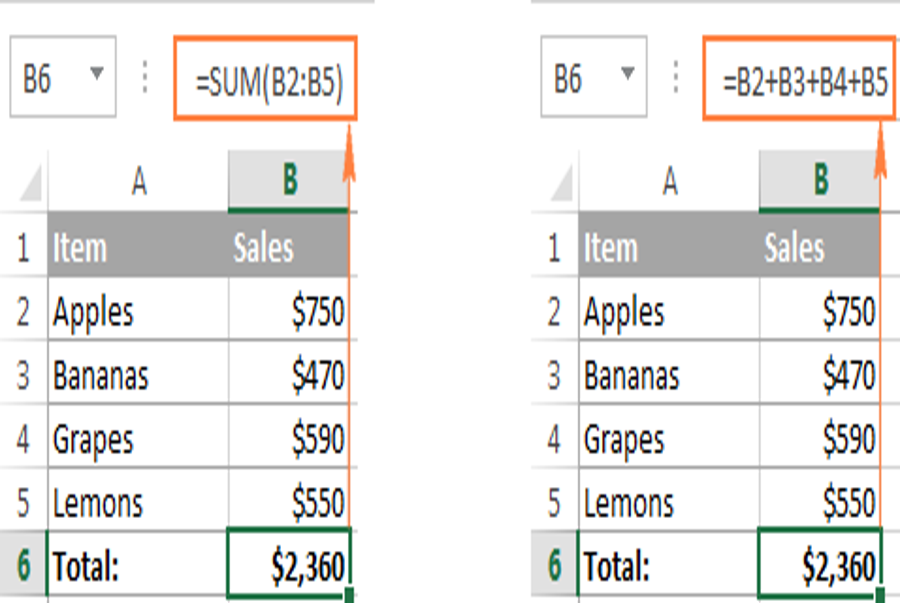Select the row 6 header in the SUM sheet
Screen dimensions: 900x603
(x=23, y=567)
